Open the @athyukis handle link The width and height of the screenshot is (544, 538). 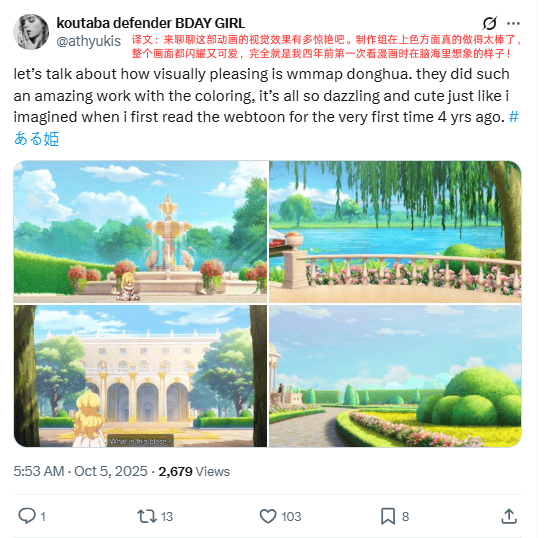[88, 41]
